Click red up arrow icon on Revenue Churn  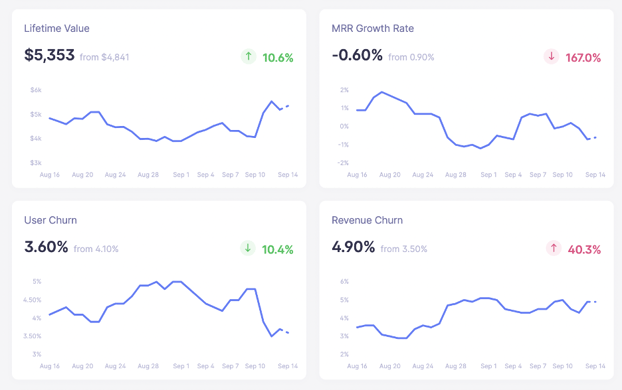553,248
